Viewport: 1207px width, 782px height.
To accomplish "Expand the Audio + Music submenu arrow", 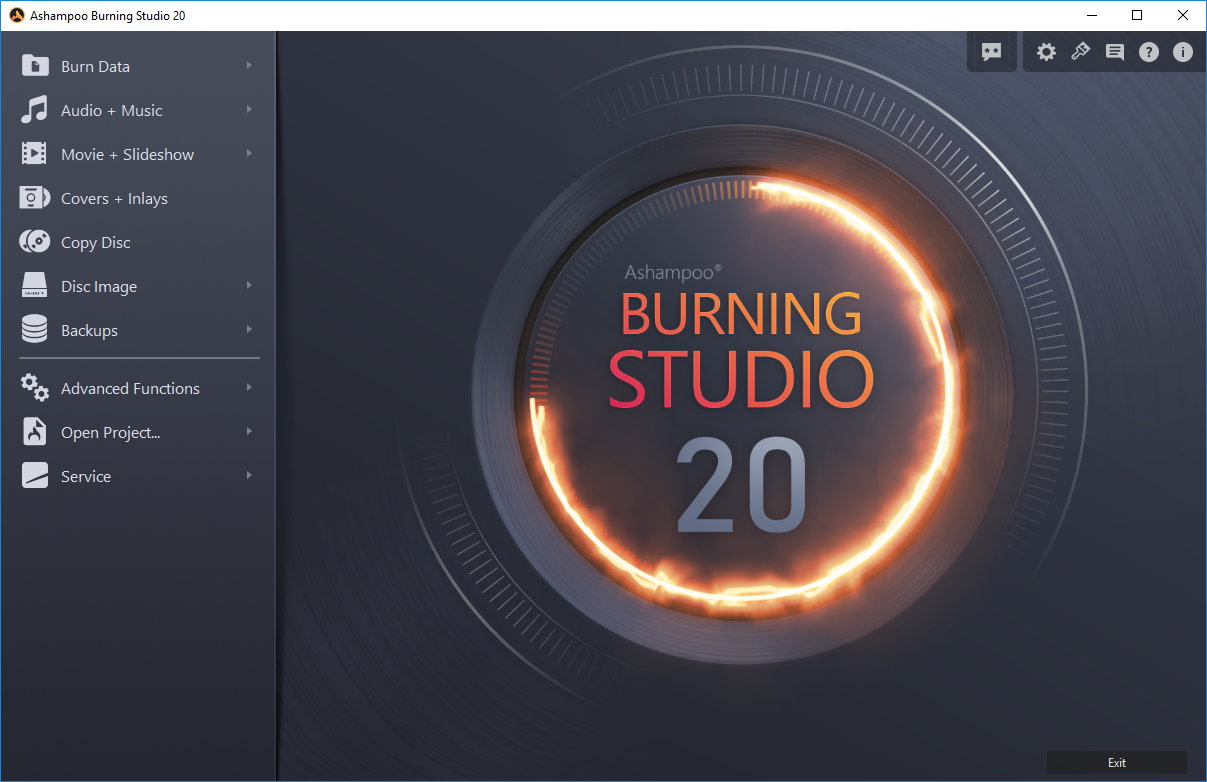I will tap(249, 110).
